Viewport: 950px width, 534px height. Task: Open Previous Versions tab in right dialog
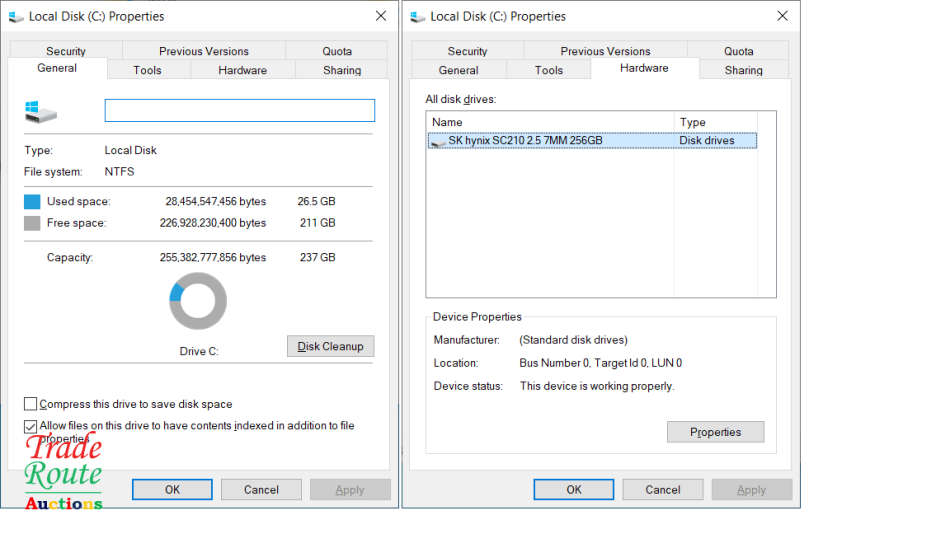(x=605, y=51)
